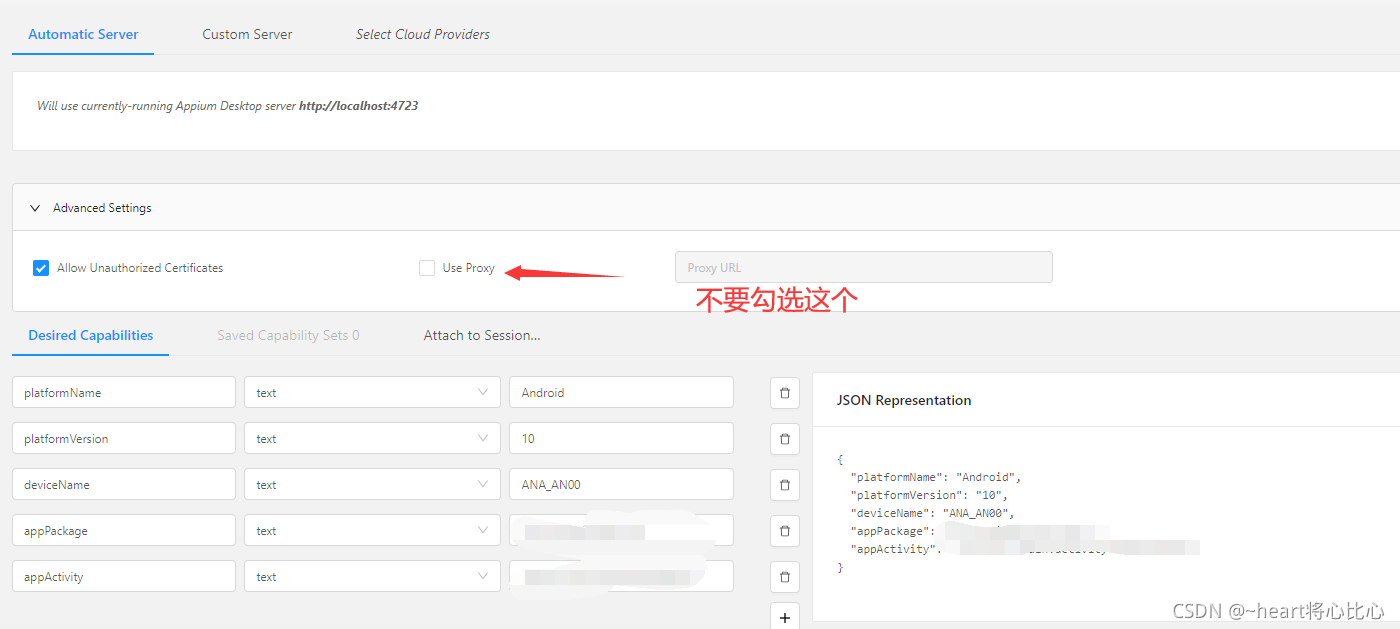Edit the Android platformName value field
The width and height of the screenshot is (1400, 629).
click(x=620, y=392)
